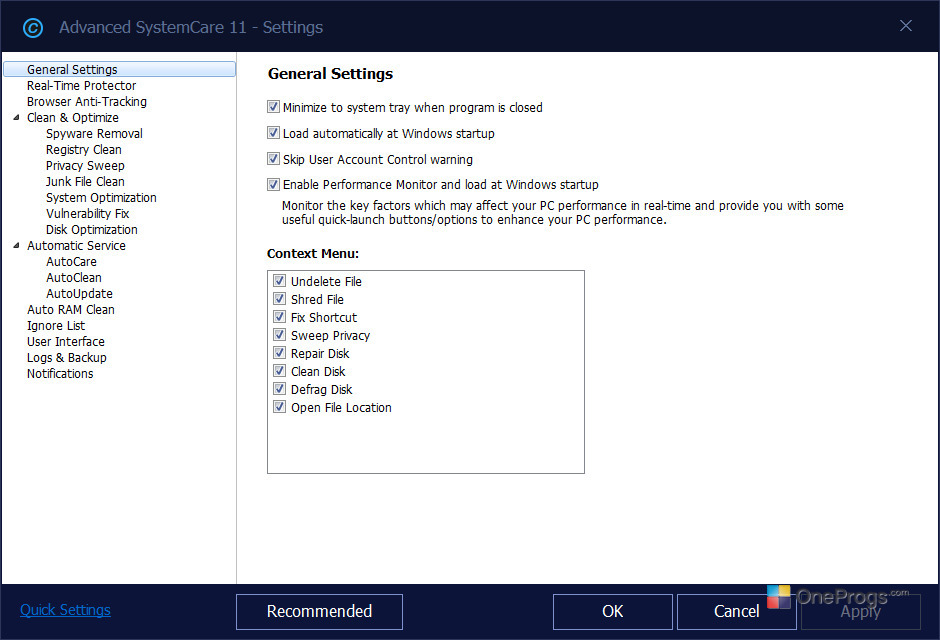The height and width of the screenshot is (640, 940).
Task: Open Junk File Clean settings
Action: click(85, 182)
